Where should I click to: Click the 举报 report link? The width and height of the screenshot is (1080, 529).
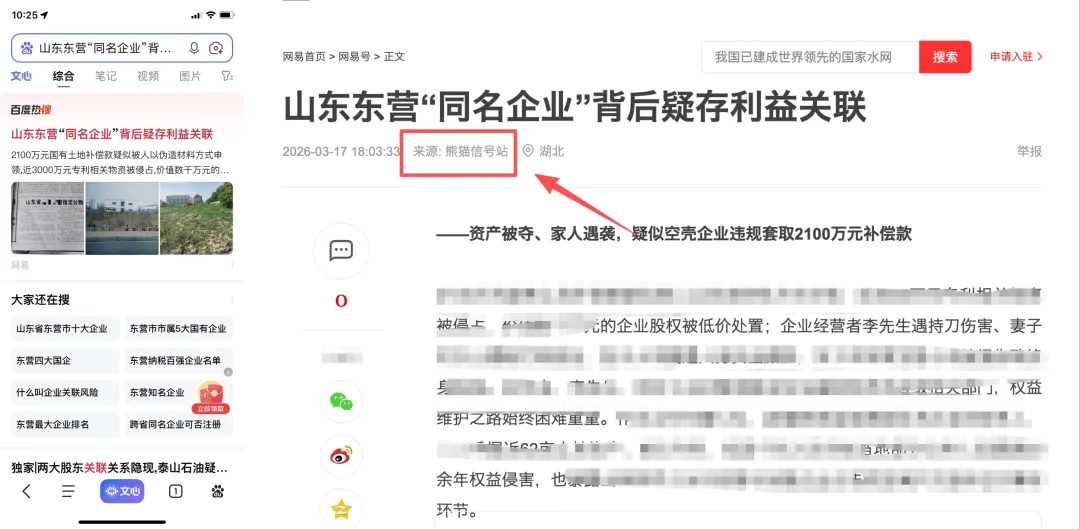(1029, 152)
